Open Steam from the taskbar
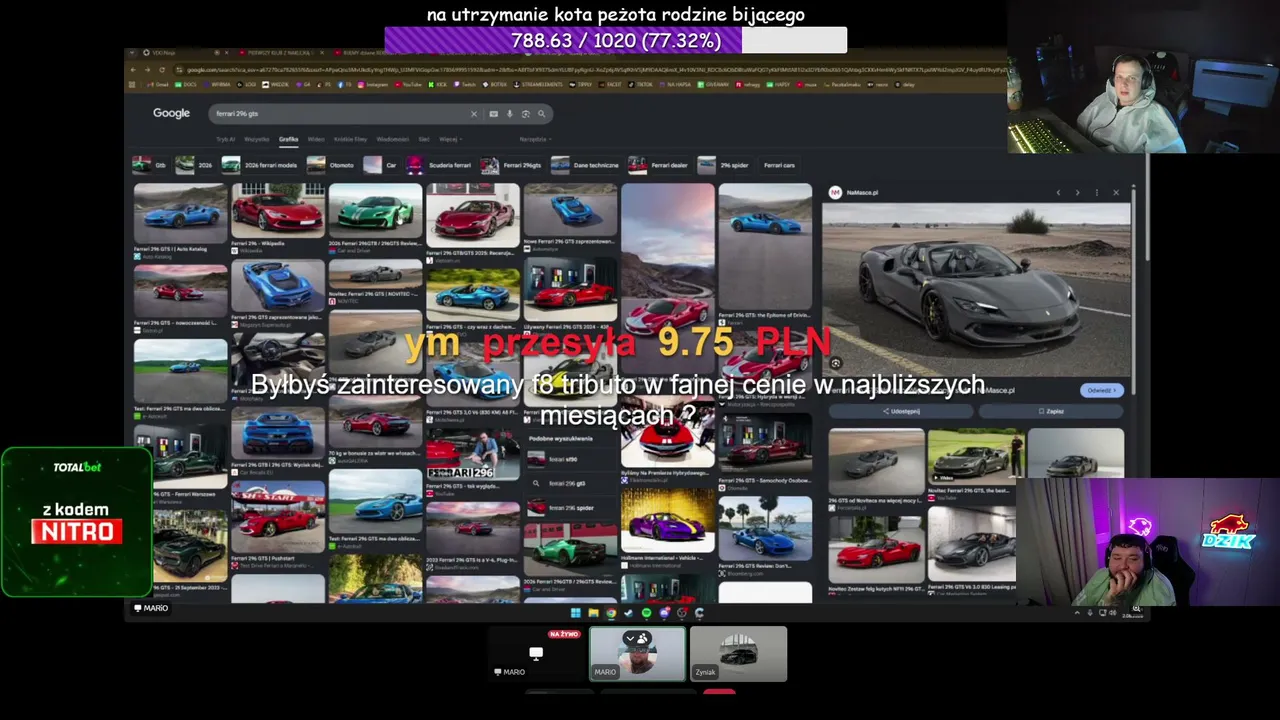This screenshot has width=1280, height=720. (x=628, y=612)
